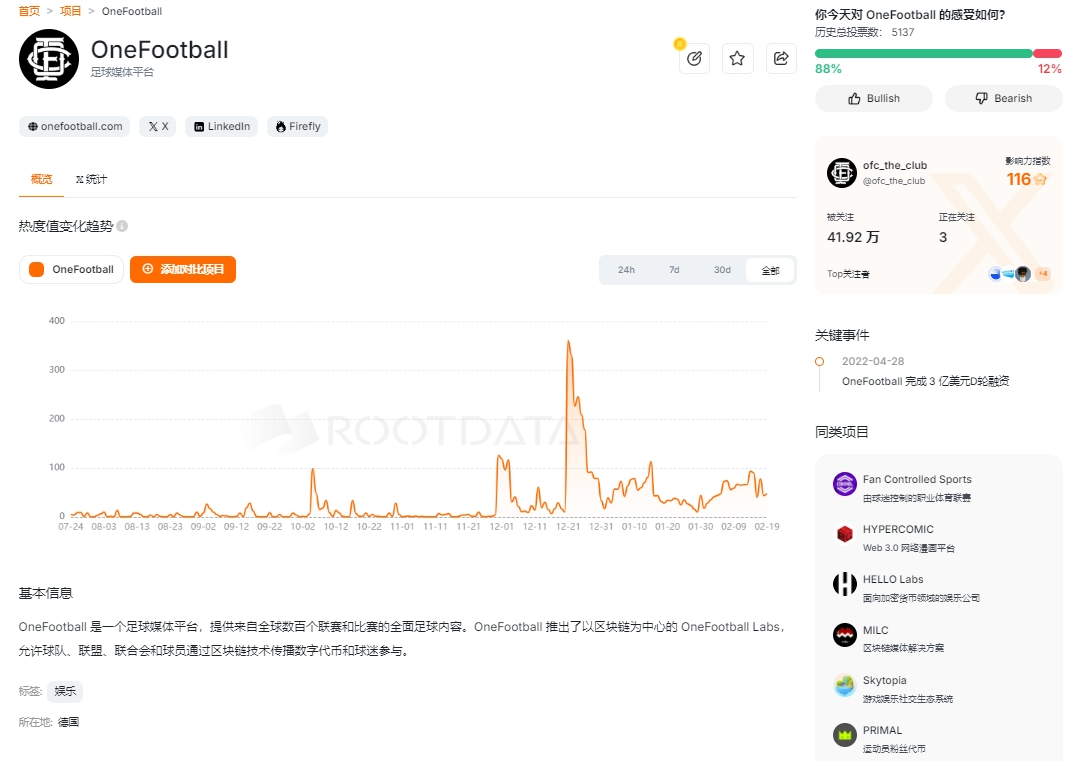Open the ofc_the_club profile avatar
This screenshot has width=1079, height=761.
(841, 173)
